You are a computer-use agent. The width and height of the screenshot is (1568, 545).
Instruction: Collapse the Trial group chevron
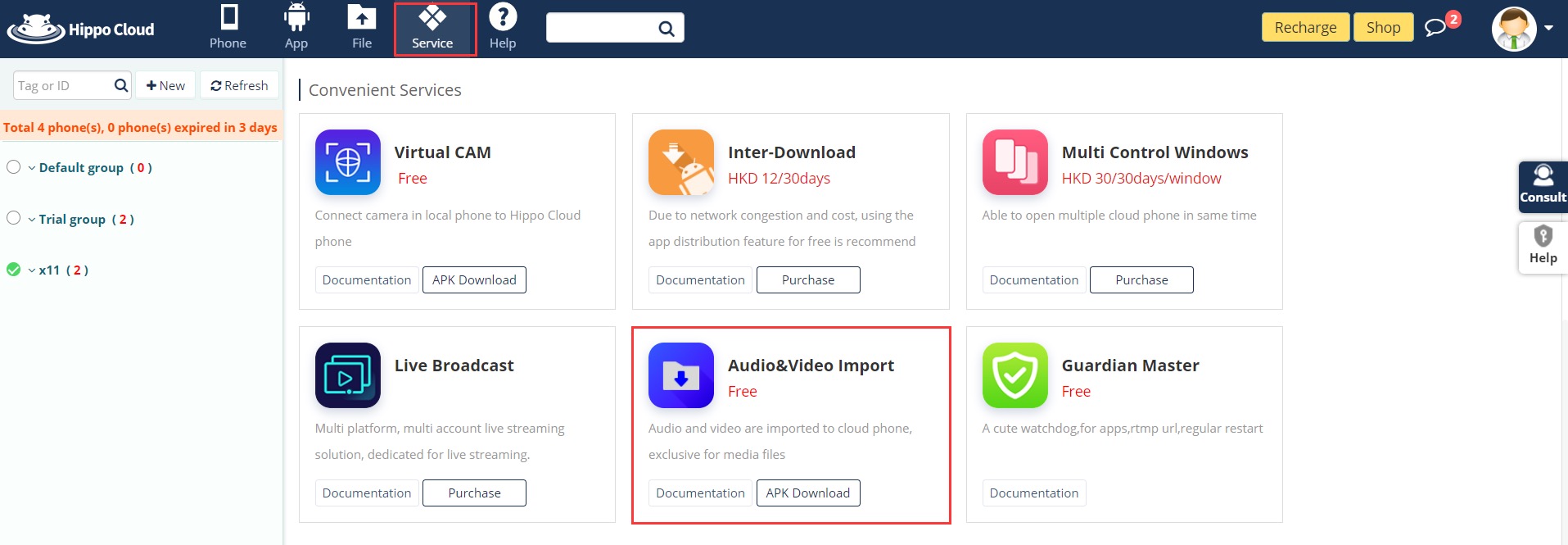(32, 220)
